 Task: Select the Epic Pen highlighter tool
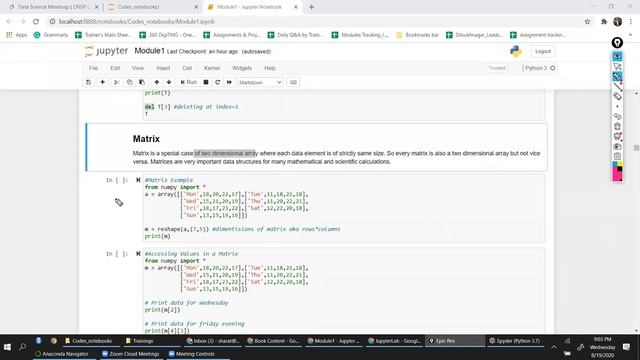617,76
